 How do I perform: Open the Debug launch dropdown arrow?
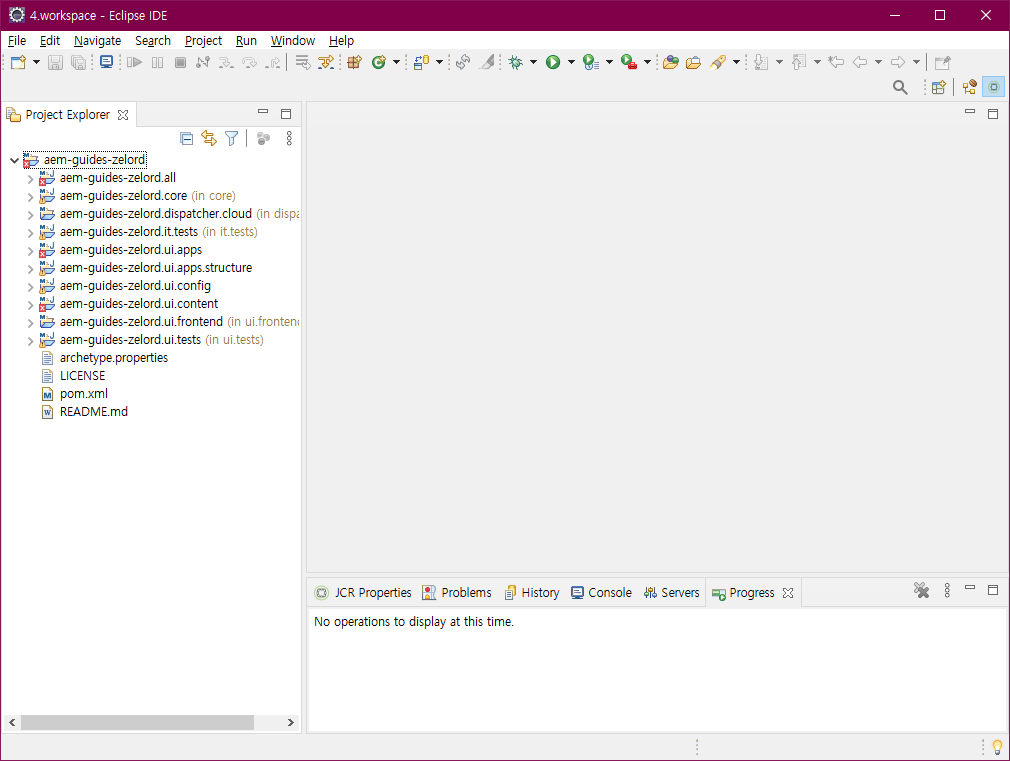tap(533, 63)
